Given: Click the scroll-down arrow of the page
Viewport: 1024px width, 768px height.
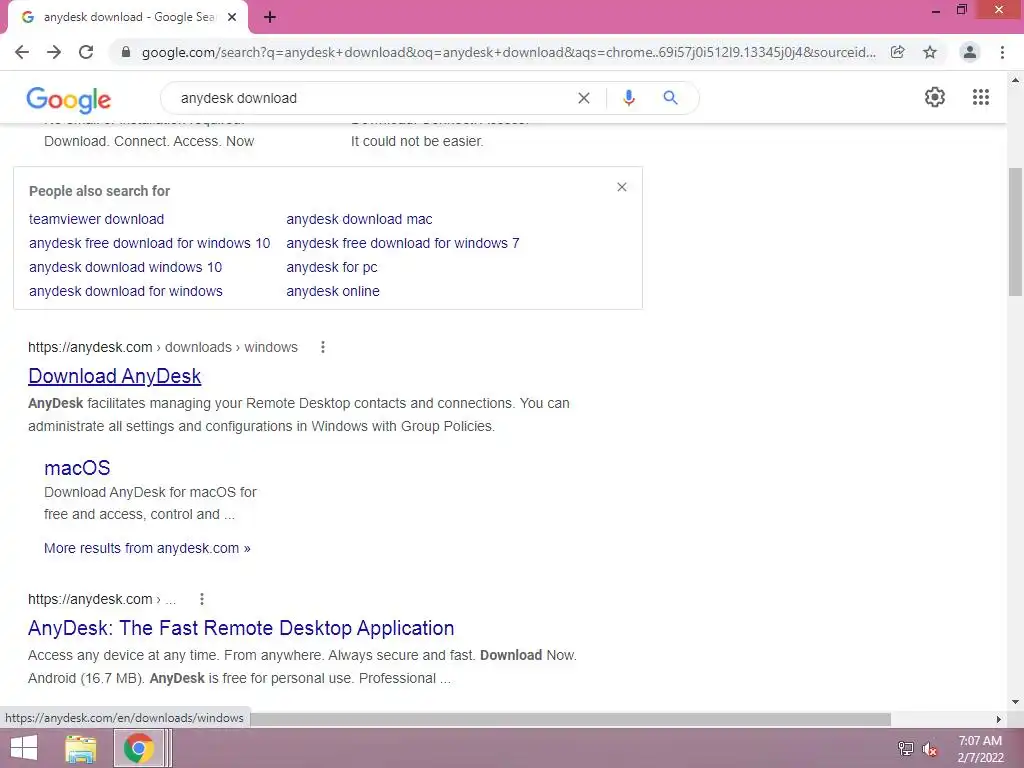Looking at the screenshot, I should 1015,702.
